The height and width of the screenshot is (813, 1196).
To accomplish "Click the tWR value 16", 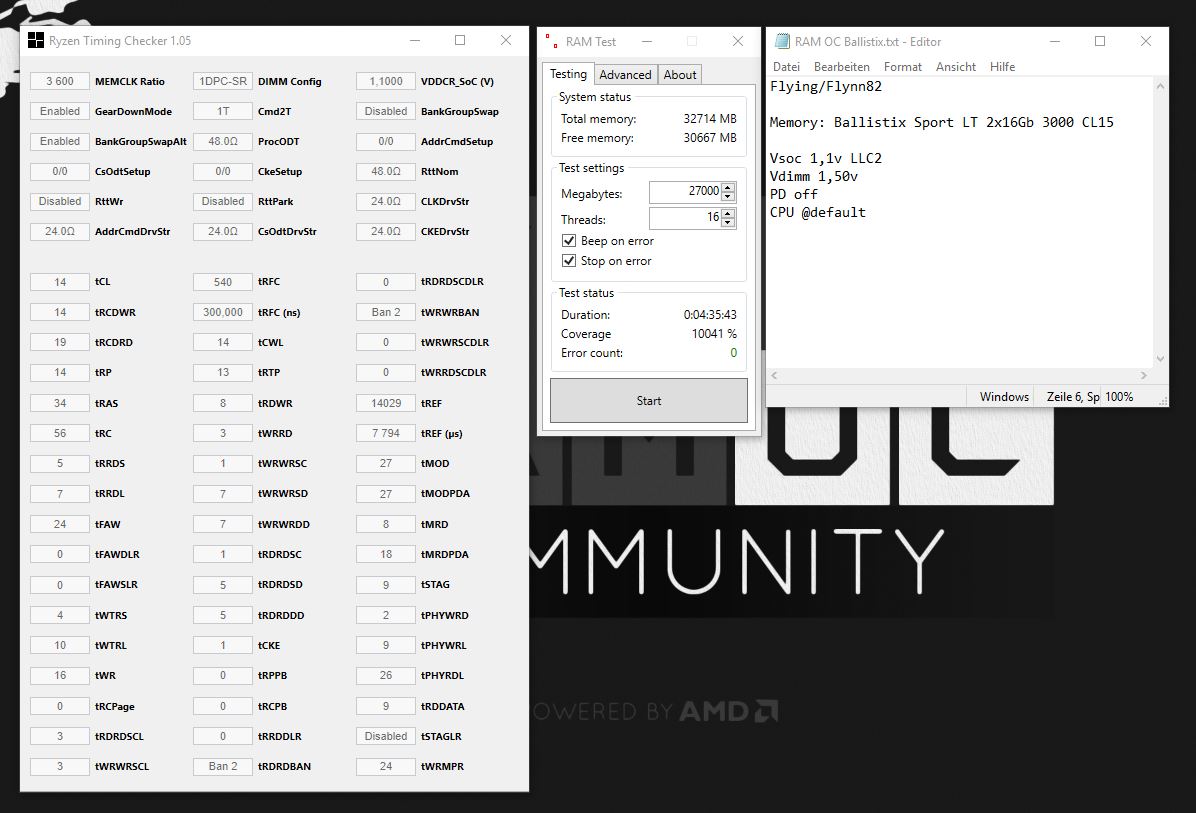I will click(59, 675).
